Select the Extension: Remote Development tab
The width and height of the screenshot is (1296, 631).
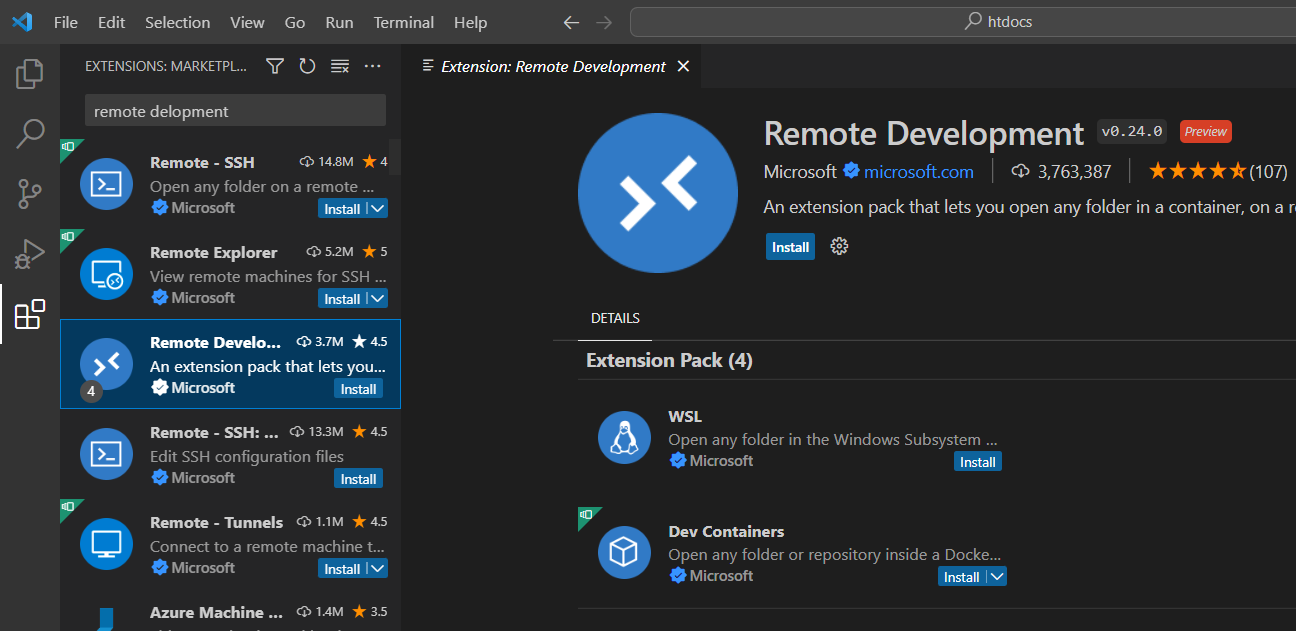click(x=552, y=66)
